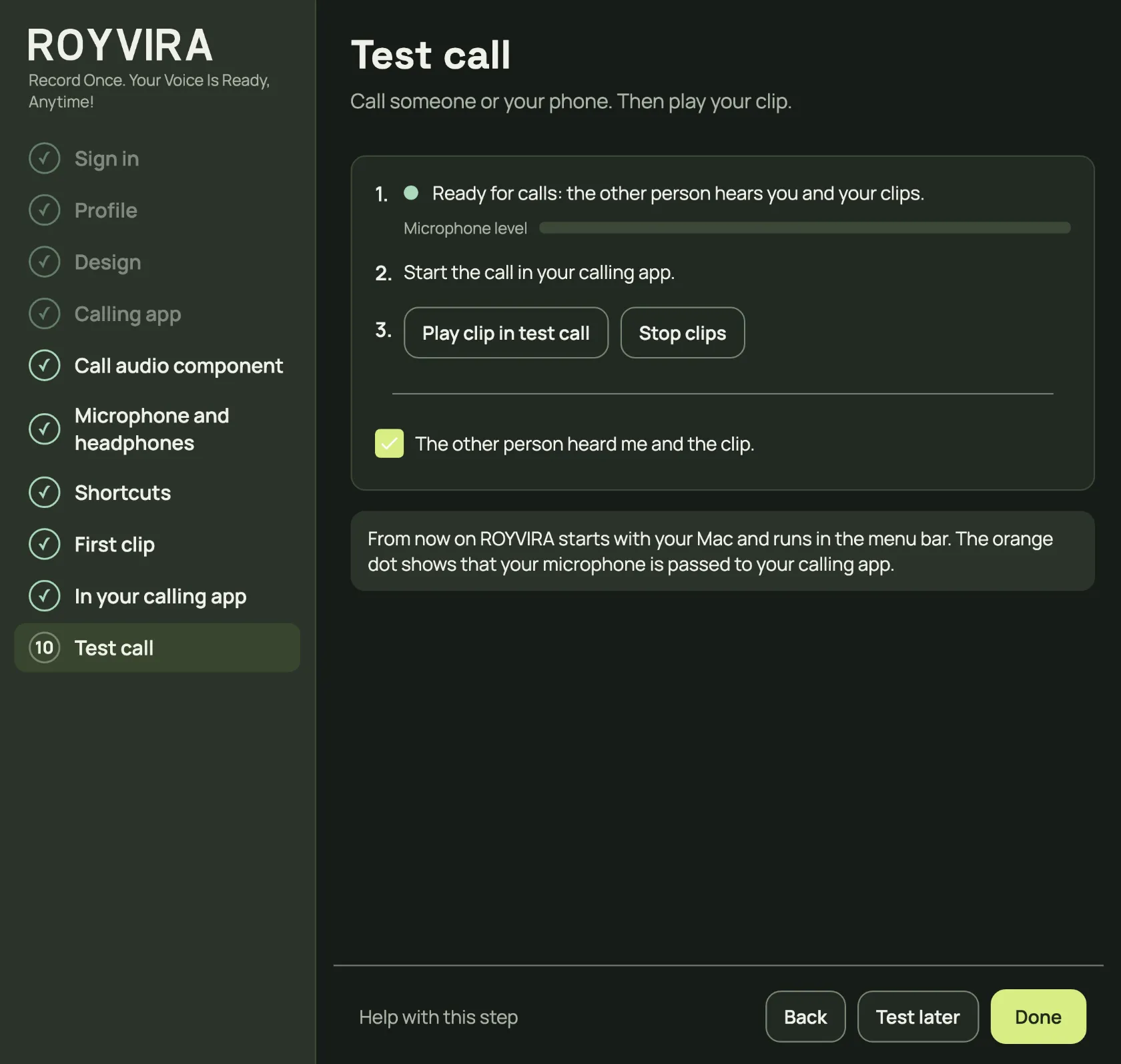Click the 'From now on ROYVIRA starts' info note

(723, 551)
